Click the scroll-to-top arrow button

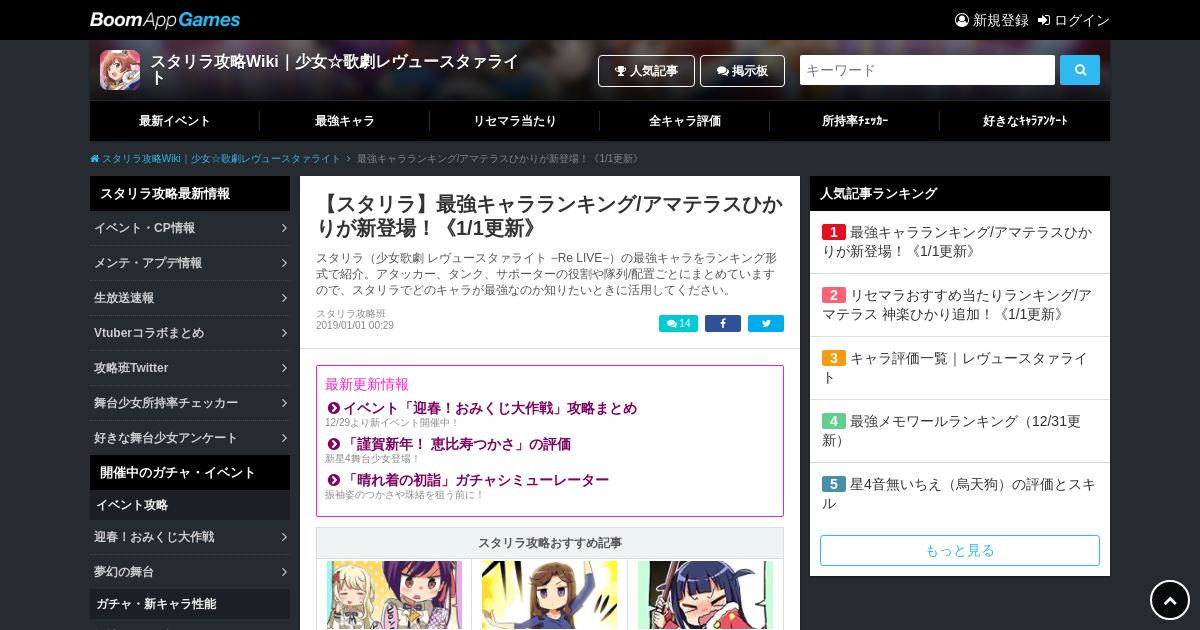pos(1170,600)
